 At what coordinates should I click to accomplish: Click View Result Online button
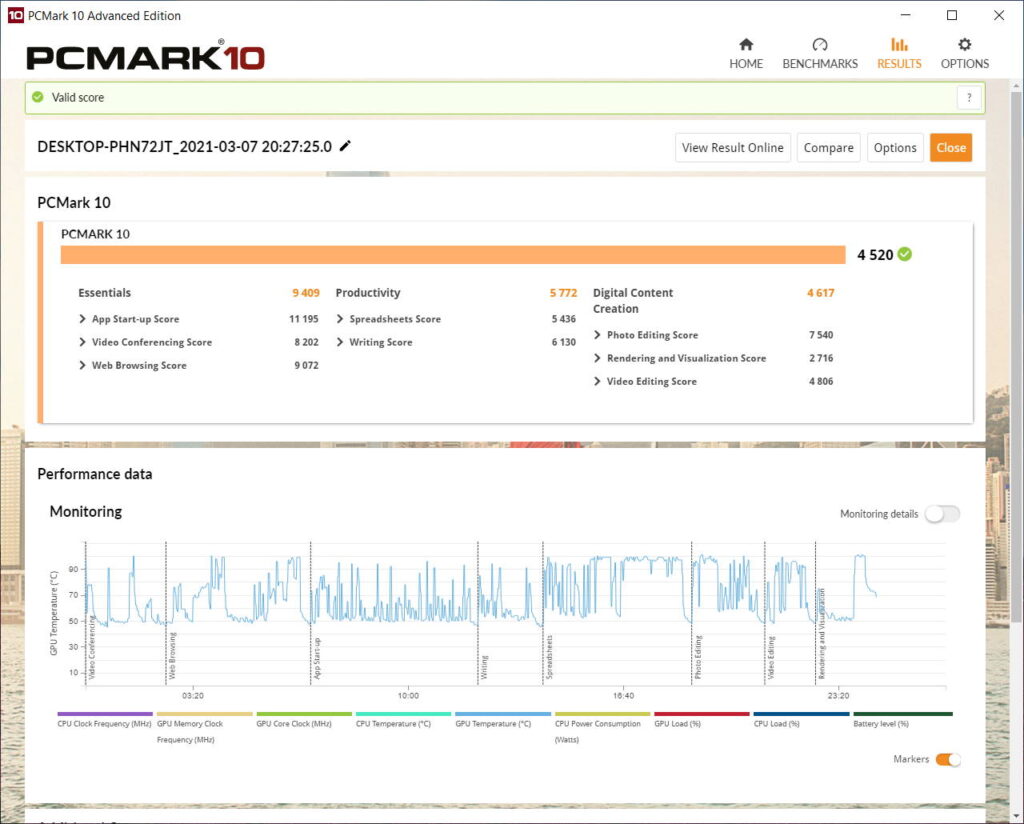pyautogui.click(x=733, y=148)
